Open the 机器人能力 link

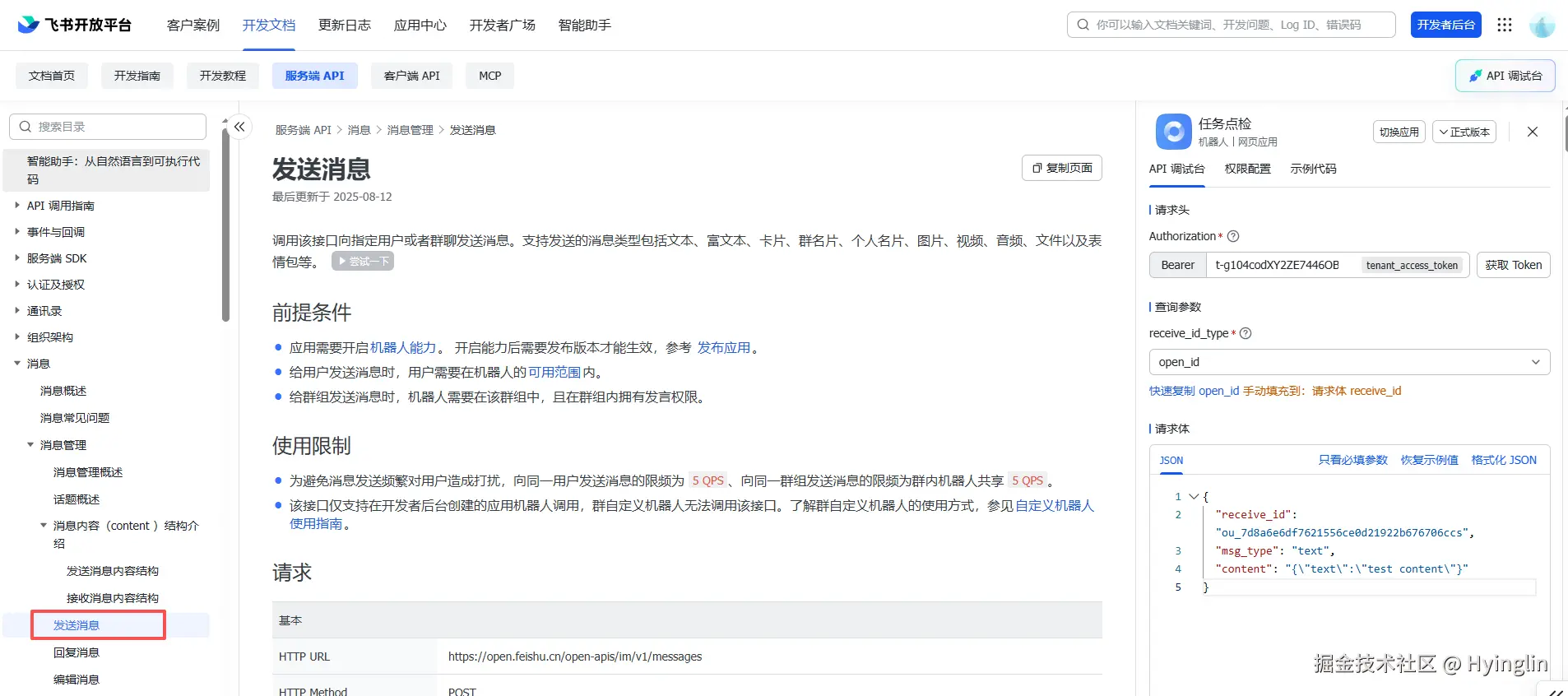tap(403, 347)
